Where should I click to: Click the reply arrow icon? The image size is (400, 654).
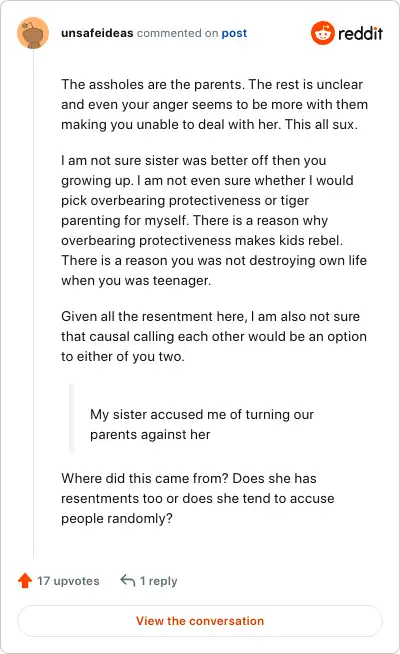[x=128, y=580]
